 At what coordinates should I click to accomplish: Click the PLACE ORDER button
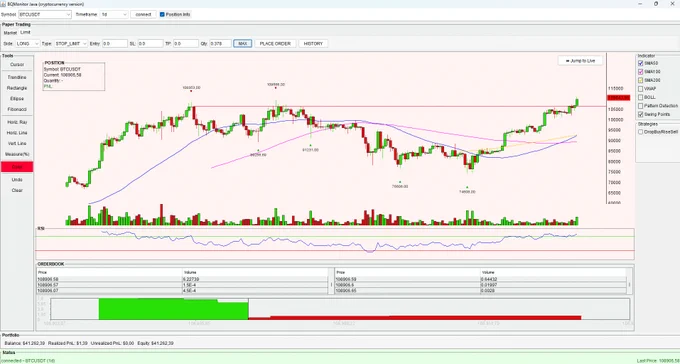pyautogui.click(x=275, y=44)
